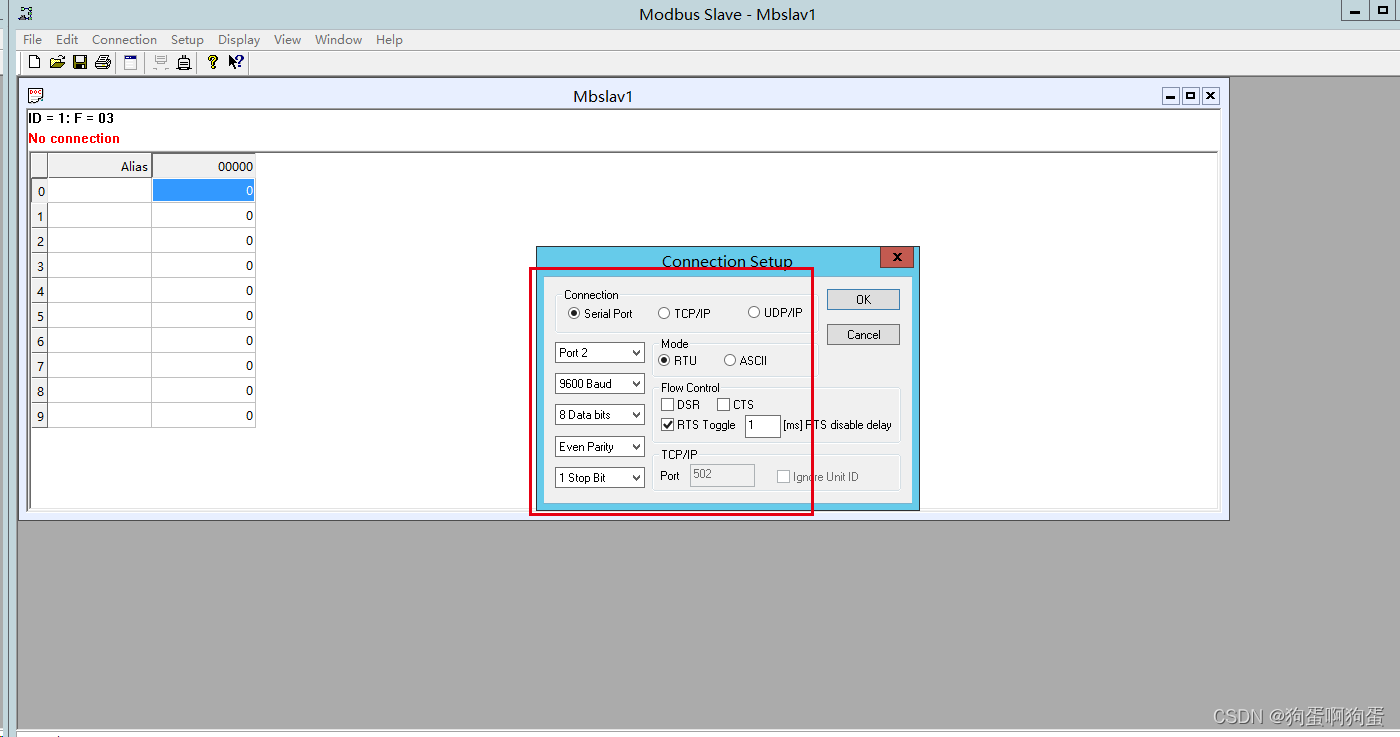Select the value cell in row 3
This screenshot has width=1400, height=737.
203,266
